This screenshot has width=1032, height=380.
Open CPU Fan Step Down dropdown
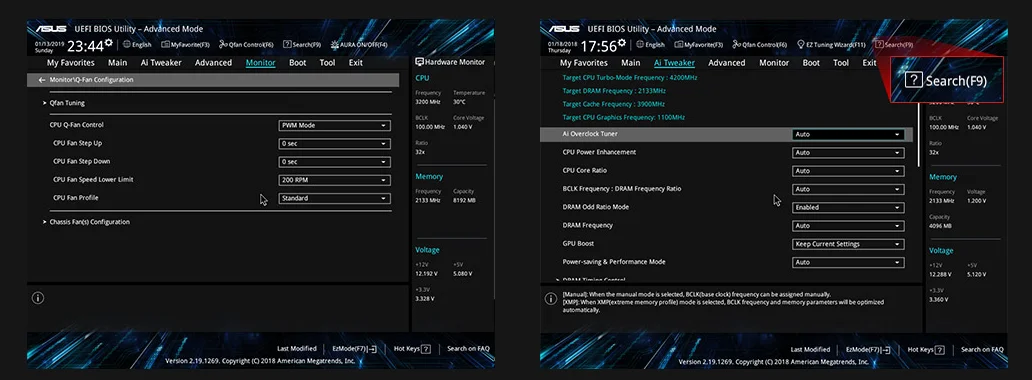tap(334, 162)
